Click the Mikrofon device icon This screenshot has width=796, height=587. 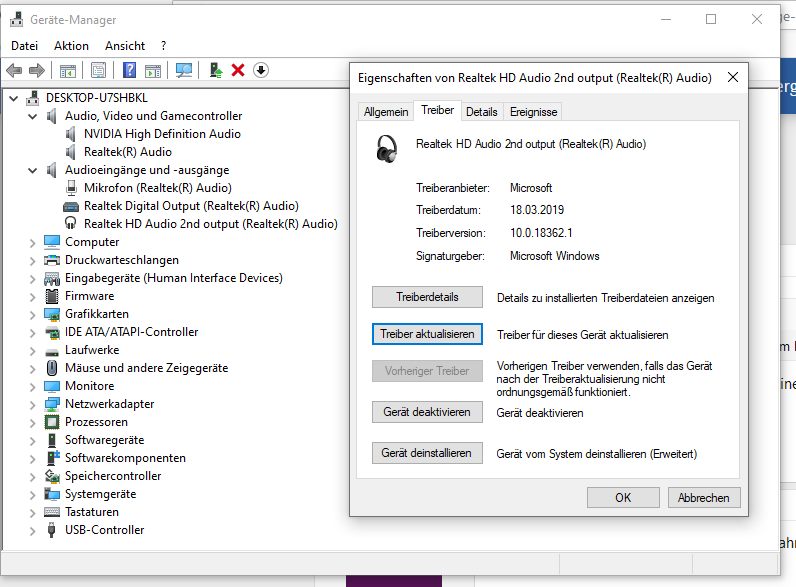pos(71,188)
